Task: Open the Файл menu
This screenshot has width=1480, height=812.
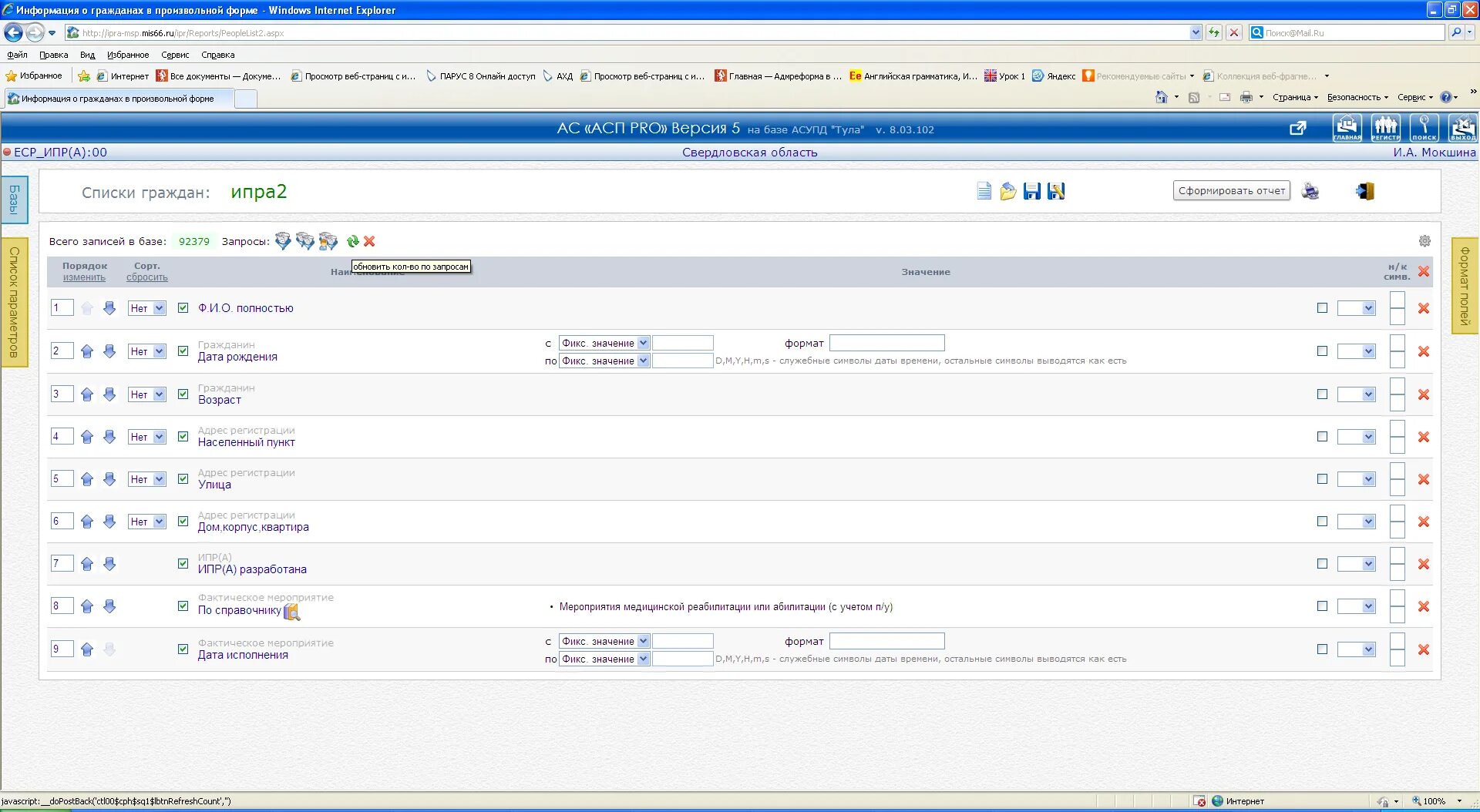Action: pos(17,55)
